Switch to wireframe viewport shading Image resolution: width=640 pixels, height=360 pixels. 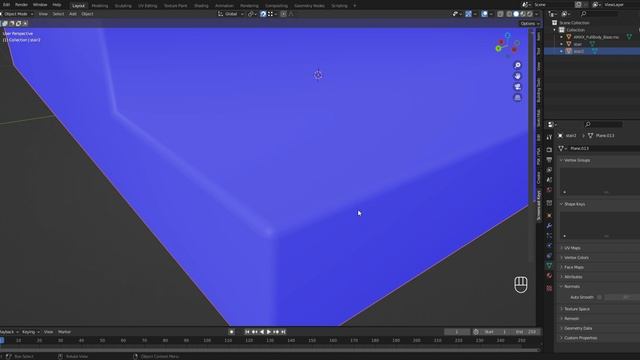(509, 14)
